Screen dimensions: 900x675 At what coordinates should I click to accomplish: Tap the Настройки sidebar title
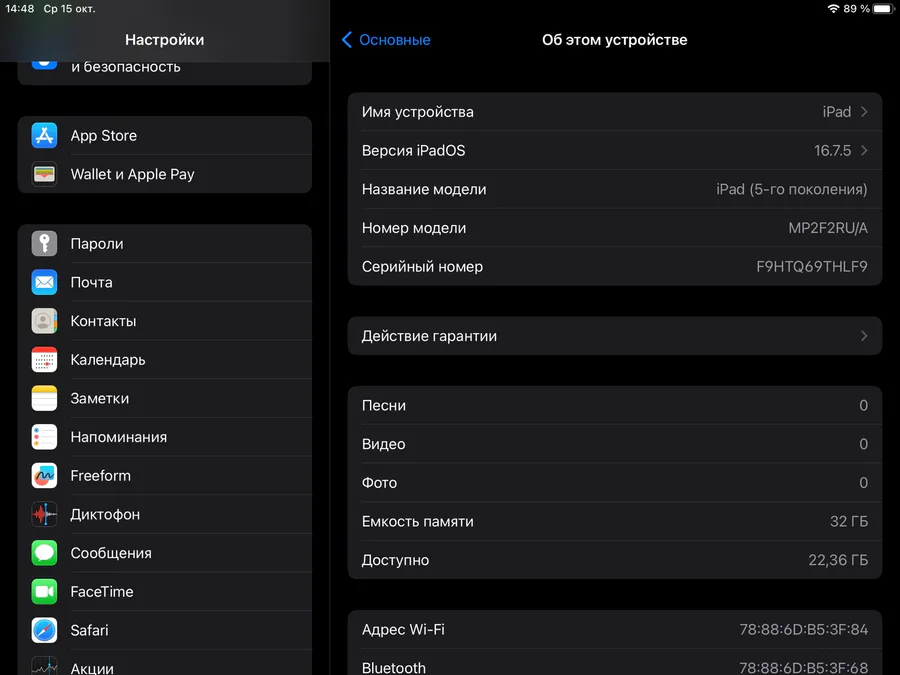165,40
